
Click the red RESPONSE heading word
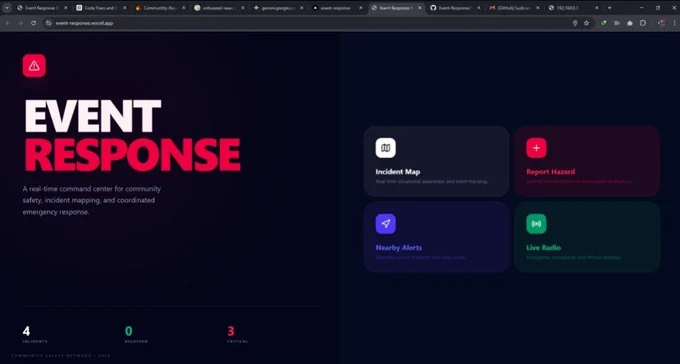pyautogui.click(x=132, y=155)
